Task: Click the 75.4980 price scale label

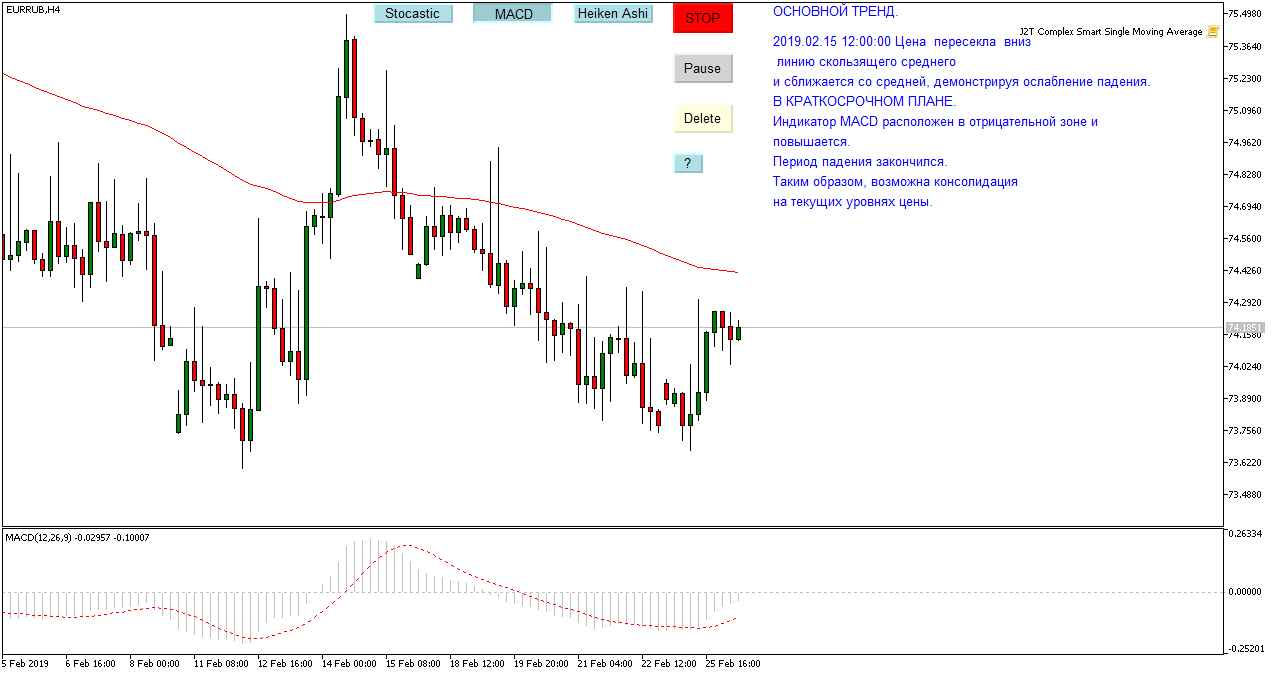Action: tap(1246, 14)
